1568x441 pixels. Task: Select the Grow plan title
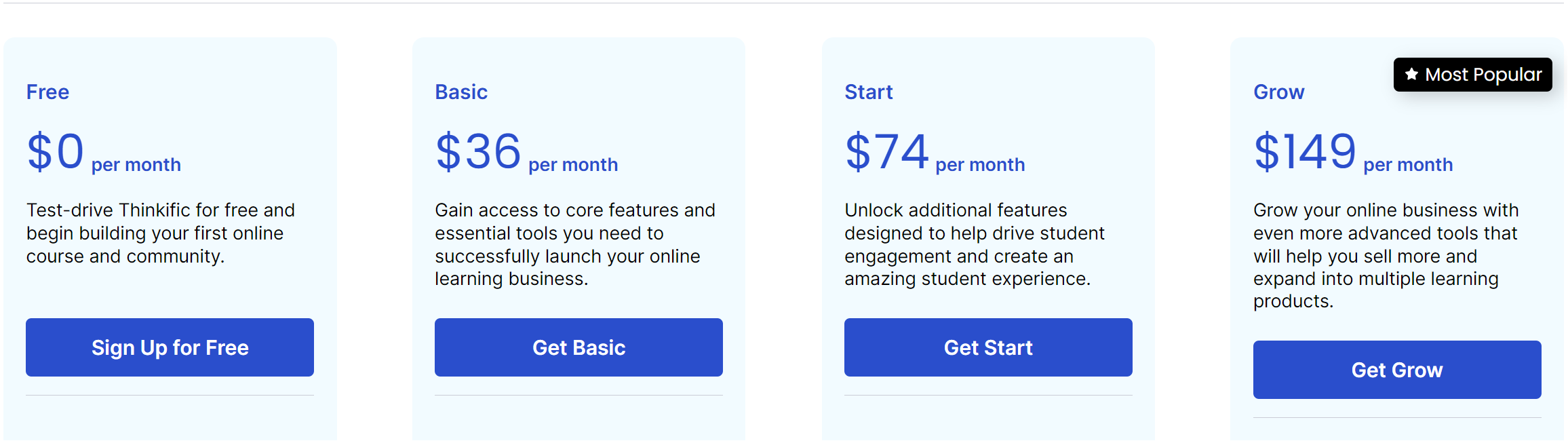pyautogui.click(x=1278, y=92)
